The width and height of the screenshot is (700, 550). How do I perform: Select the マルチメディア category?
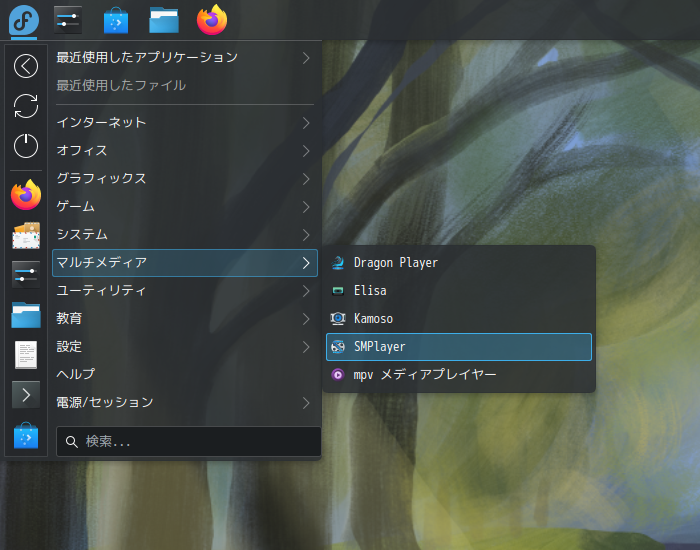(x=185, y=263)
